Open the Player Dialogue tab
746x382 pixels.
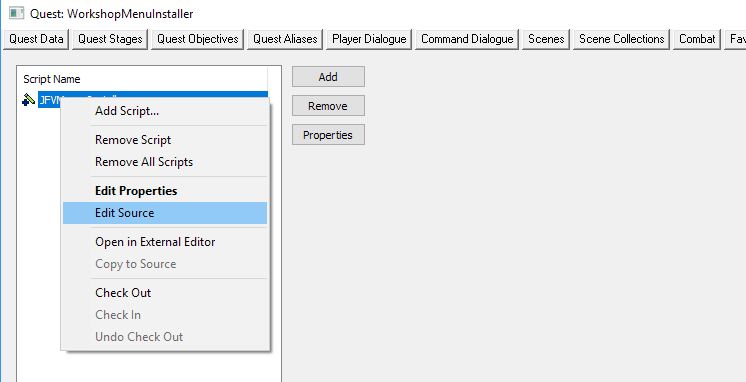click(x=369, y=39)
